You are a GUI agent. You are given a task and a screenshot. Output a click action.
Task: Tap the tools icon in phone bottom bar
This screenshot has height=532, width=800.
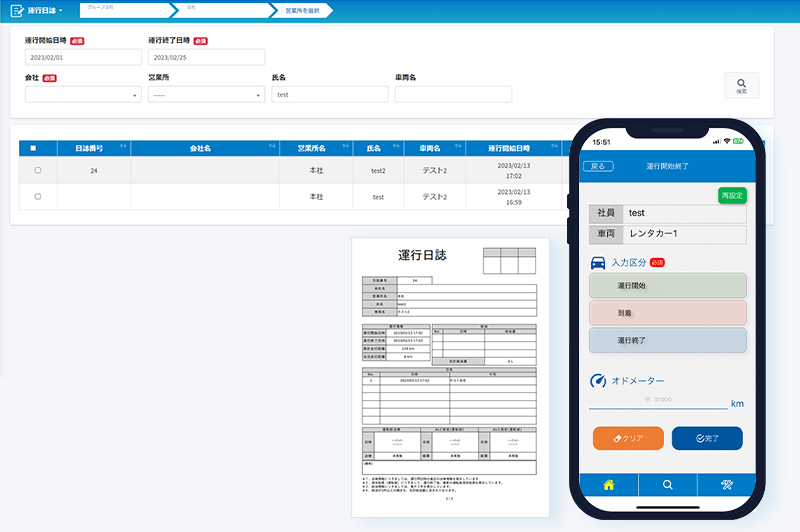click(728, 485)
